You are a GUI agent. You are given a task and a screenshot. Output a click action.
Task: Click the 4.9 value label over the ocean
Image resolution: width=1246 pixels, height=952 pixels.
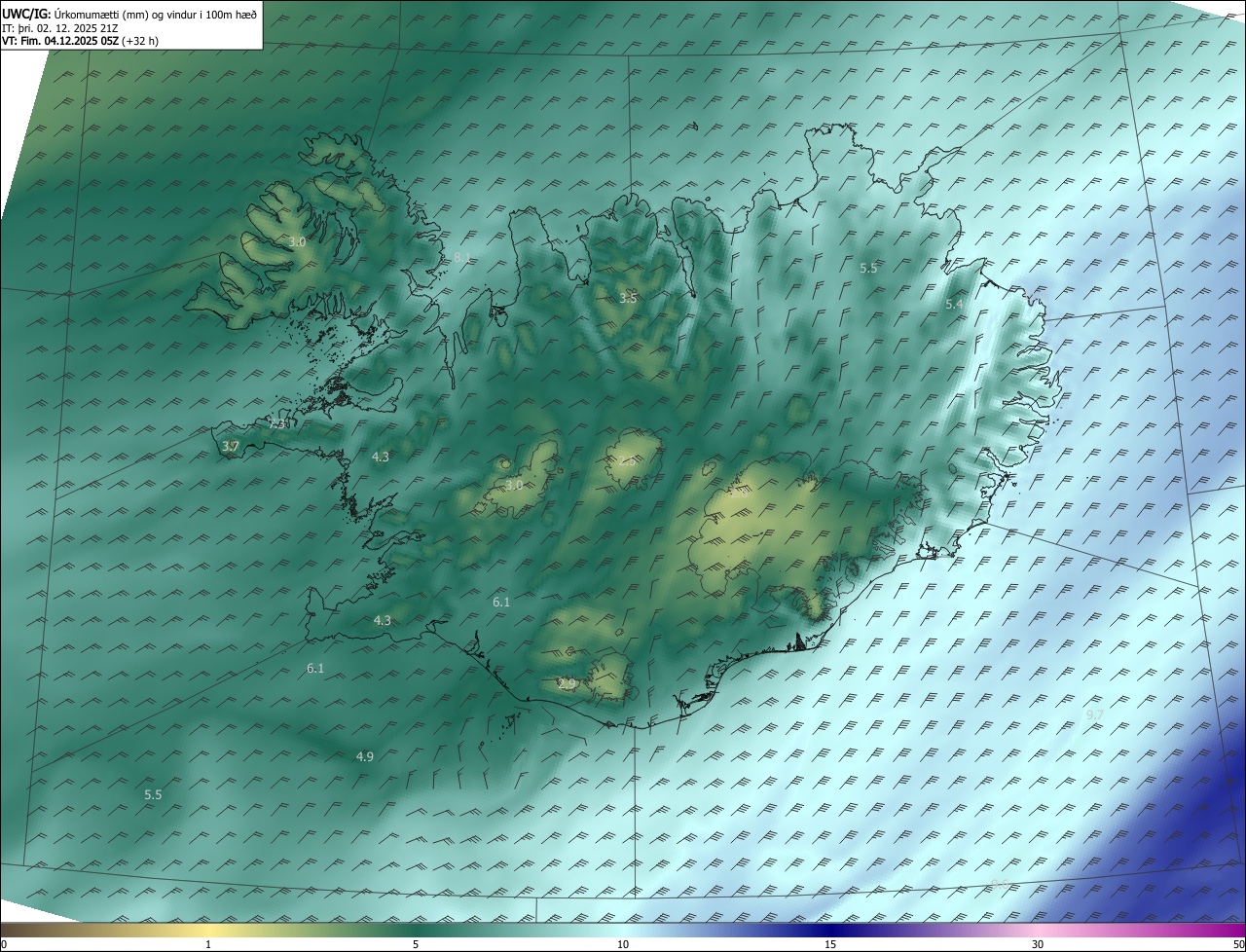point(364,756)
